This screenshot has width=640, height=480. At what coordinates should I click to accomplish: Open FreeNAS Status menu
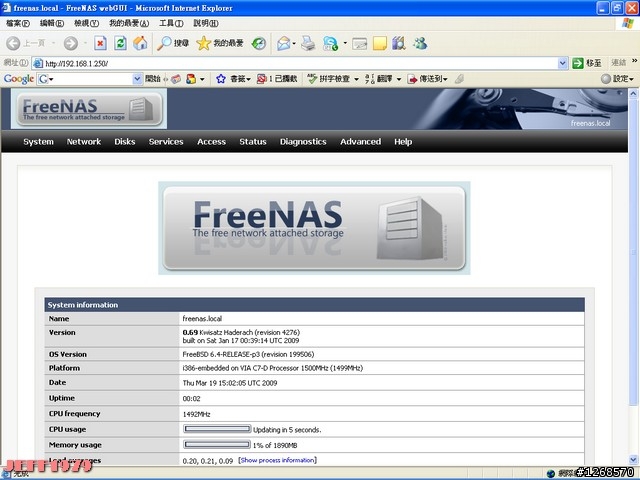253,142
